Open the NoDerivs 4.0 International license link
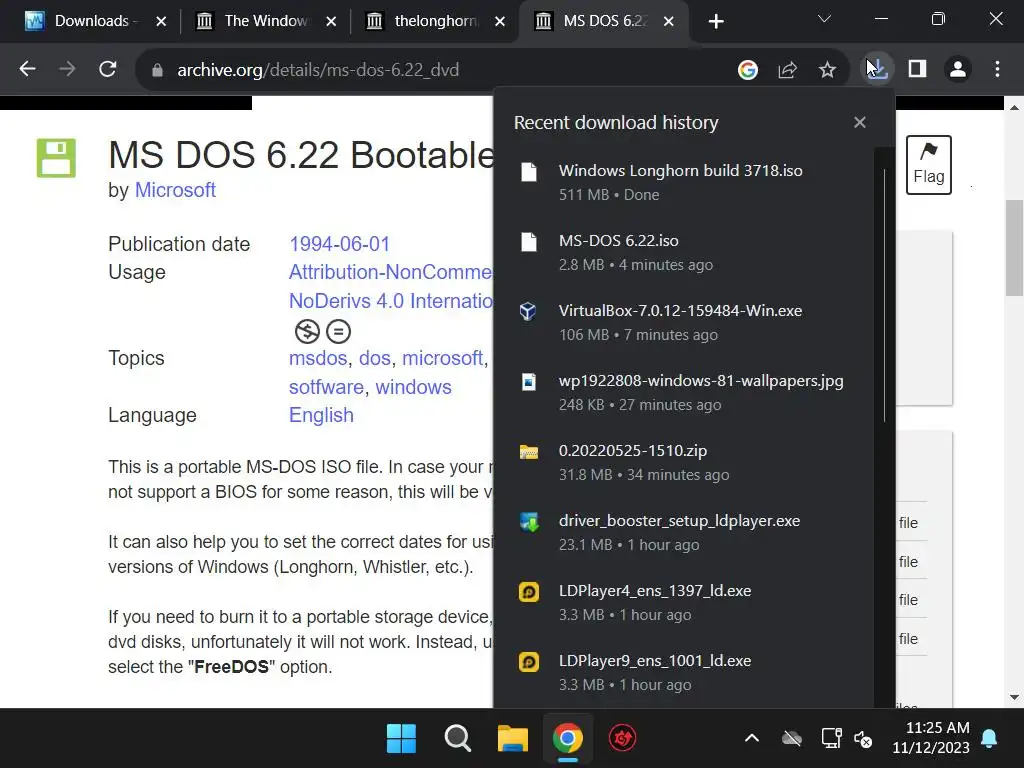This screenshot has height=768, width=1024. (x=391, y=301)
